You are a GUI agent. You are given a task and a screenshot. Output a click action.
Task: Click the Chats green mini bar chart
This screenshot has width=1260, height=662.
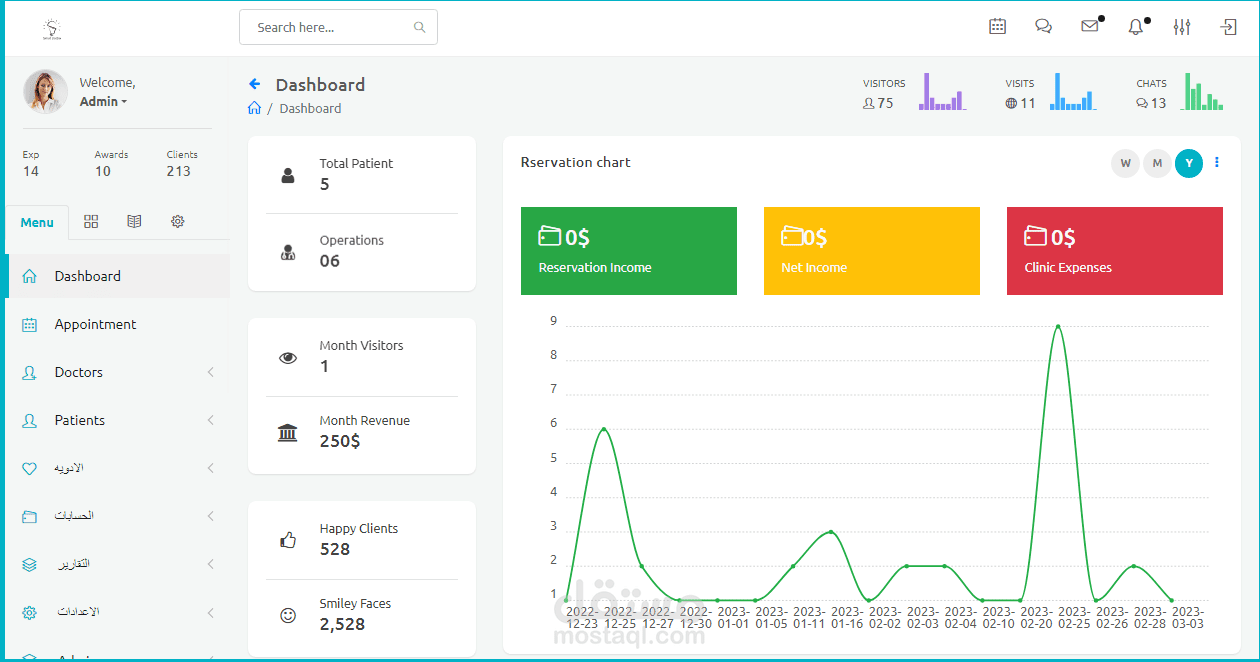[x=1203, y=91]
